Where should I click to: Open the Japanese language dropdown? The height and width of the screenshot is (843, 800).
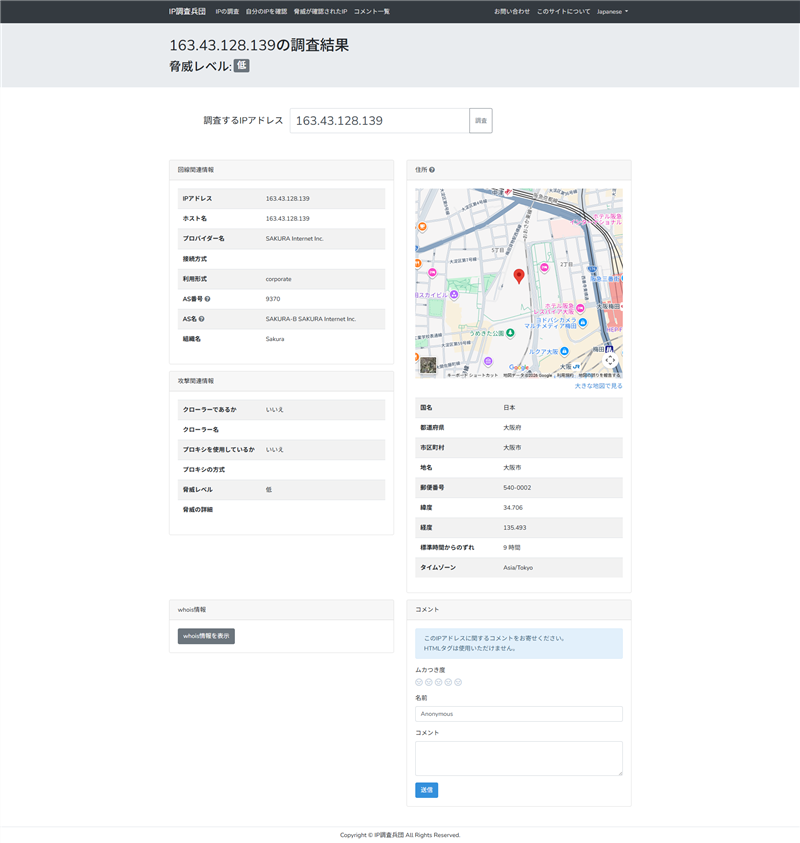[x=612, y=11]
